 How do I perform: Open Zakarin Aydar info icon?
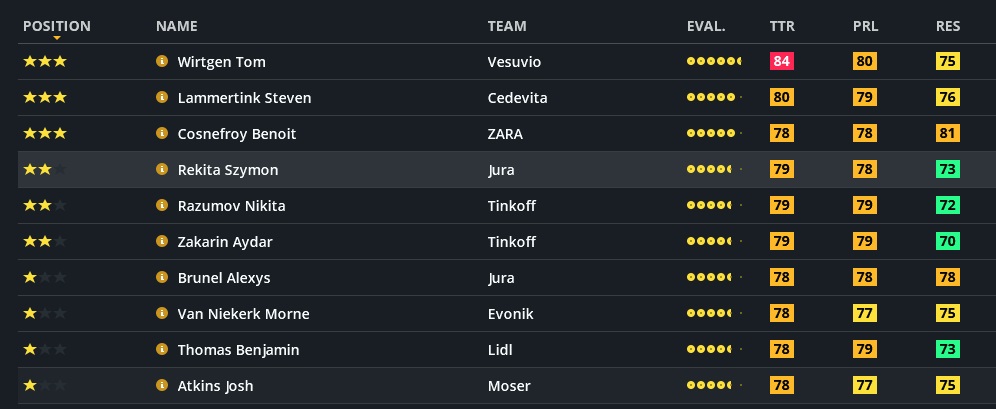[x=161, y=242]
